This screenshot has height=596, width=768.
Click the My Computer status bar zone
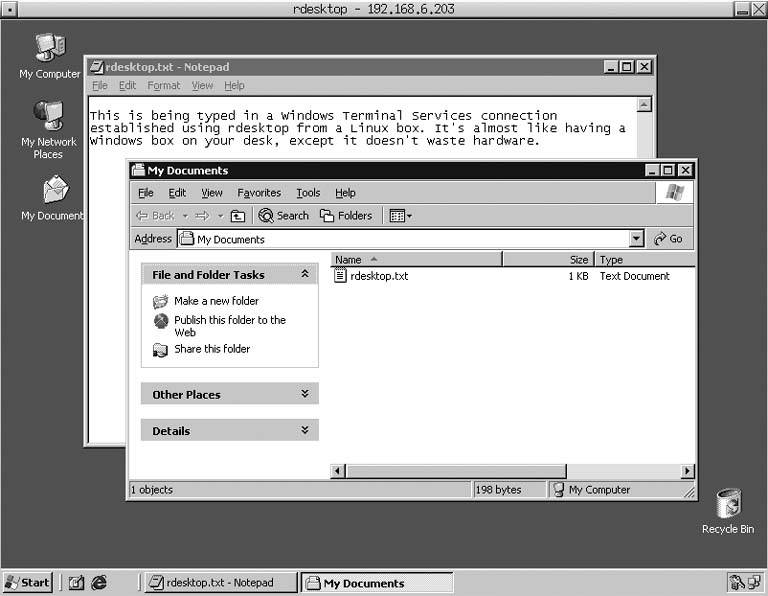click(615, 490)
